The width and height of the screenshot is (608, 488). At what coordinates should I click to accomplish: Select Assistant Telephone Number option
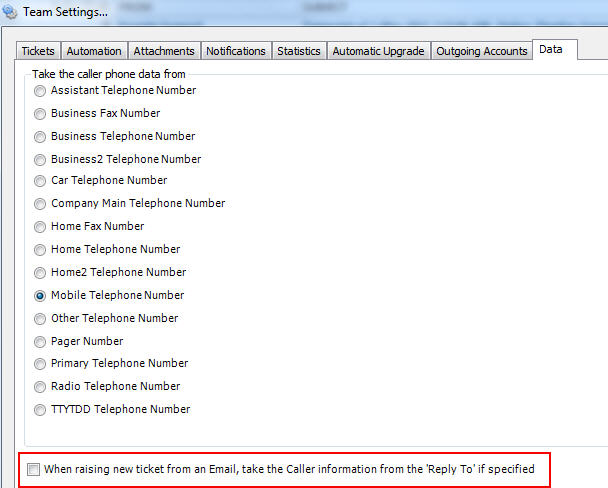coord(40,91)
